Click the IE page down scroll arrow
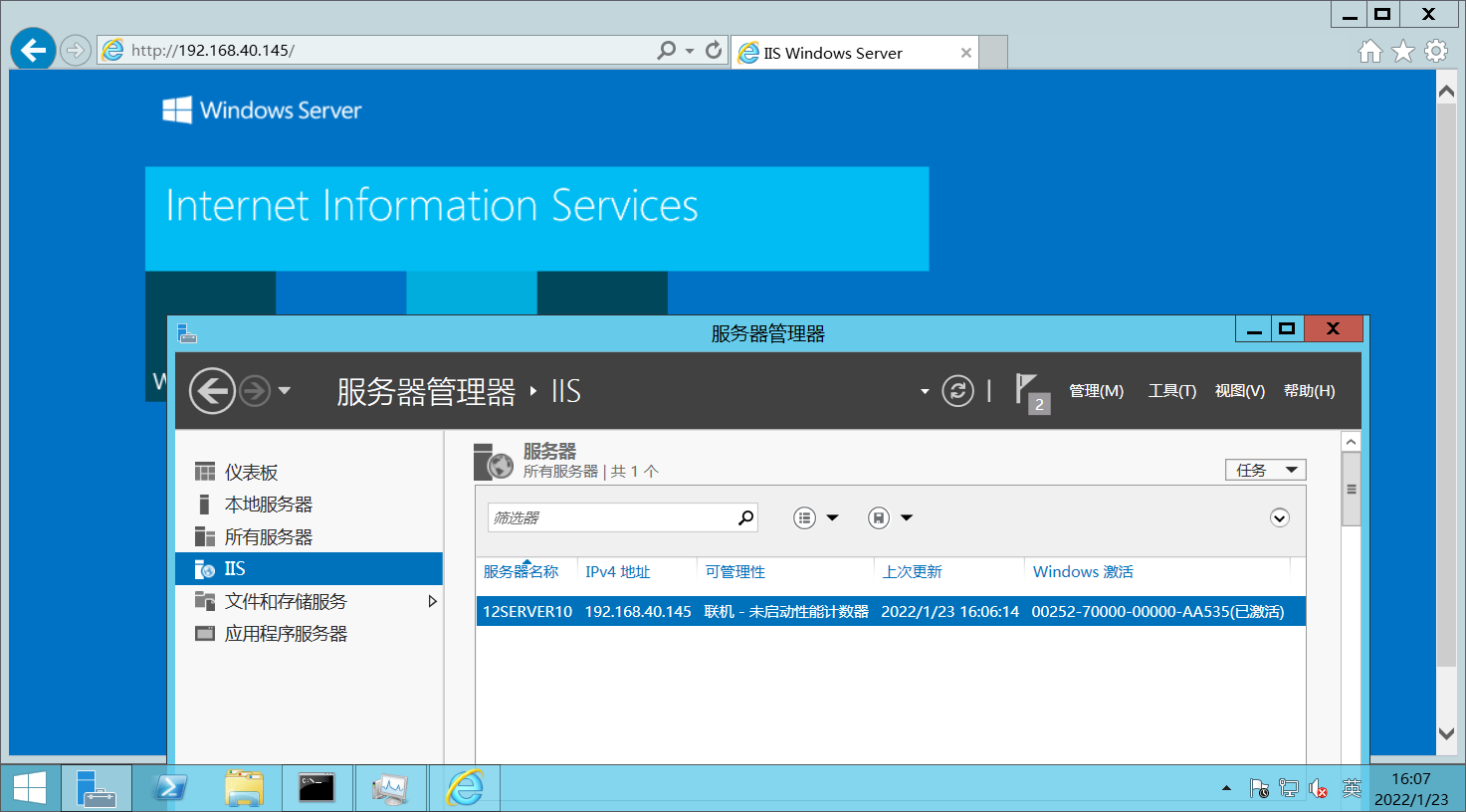Viewport: 1466px width, 812px height. click(x=1446, y=734)
